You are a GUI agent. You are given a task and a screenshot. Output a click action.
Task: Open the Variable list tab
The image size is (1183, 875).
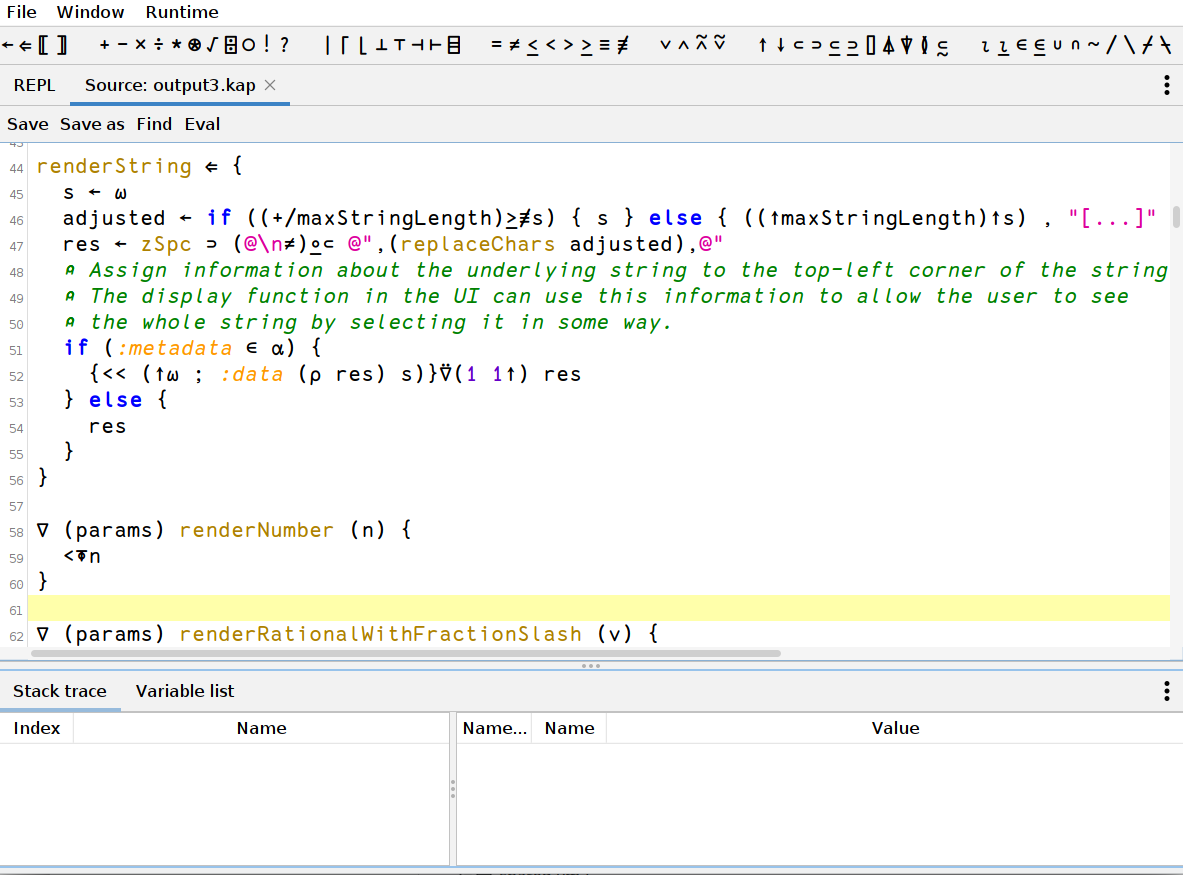pos(184,690)
